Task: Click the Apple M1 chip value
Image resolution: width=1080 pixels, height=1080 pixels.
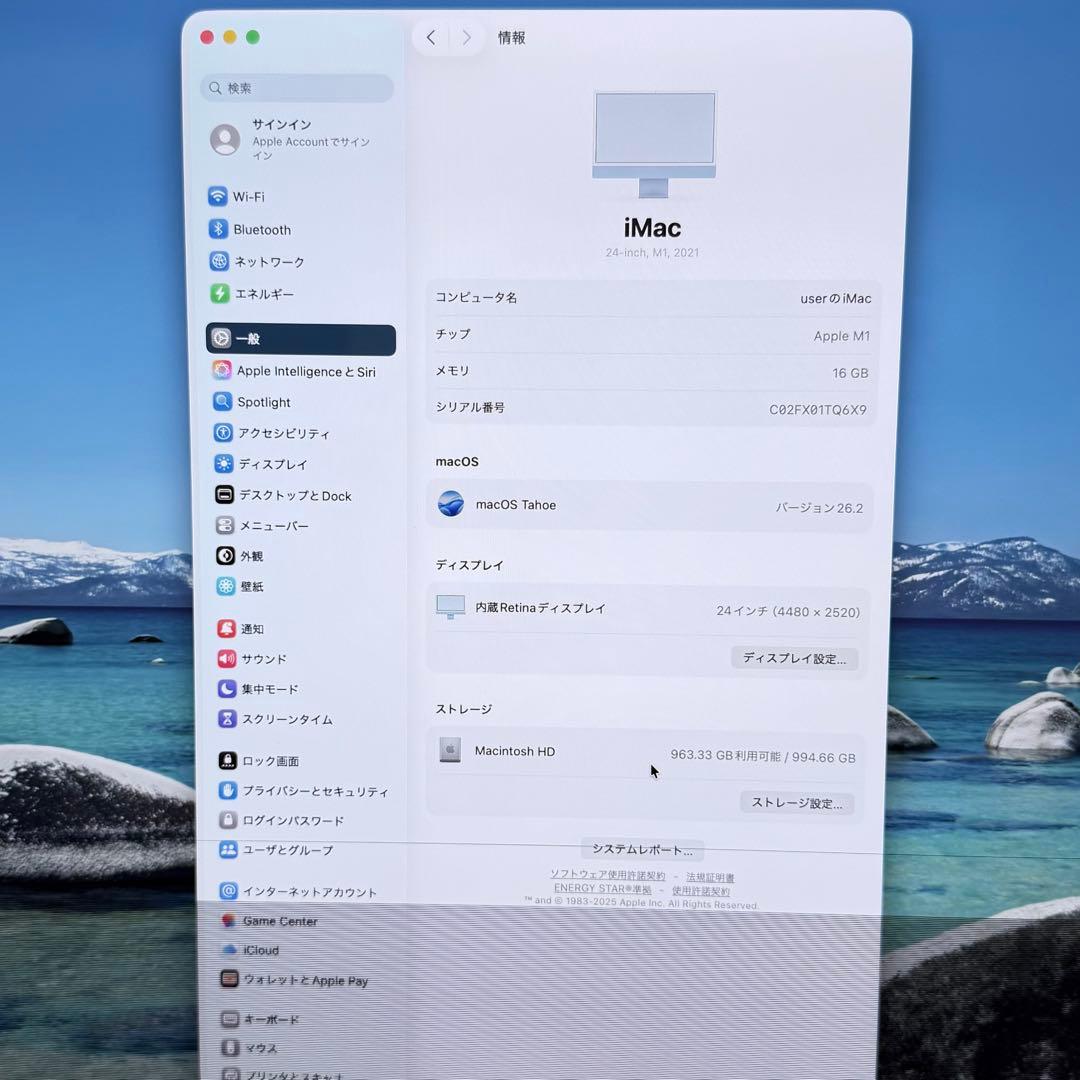Action: 842,336
